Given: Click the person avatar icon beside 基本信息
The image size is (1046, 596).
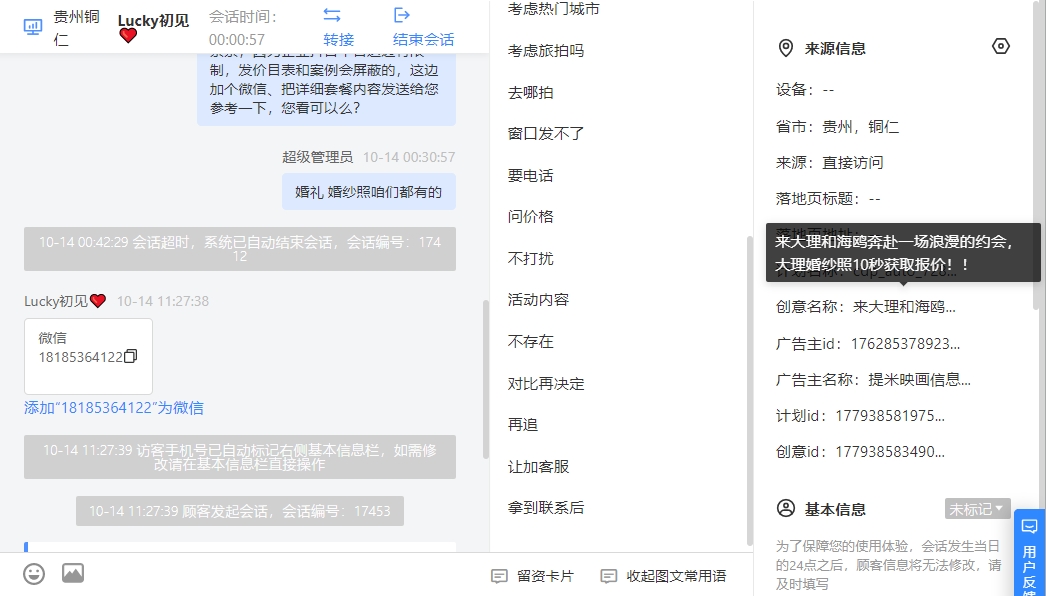Looking at the screenshot, I should [x=786, y=509].
